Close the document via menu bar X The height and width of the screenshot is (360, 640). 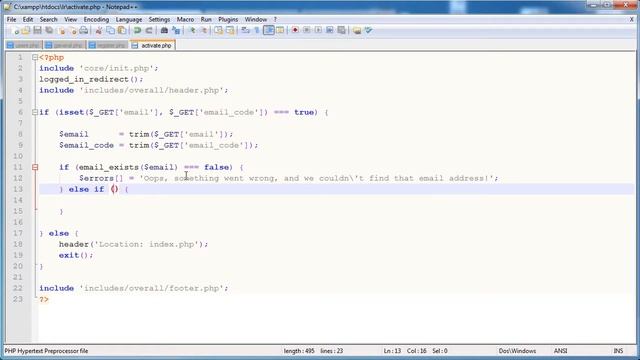(x=631, y=19)
